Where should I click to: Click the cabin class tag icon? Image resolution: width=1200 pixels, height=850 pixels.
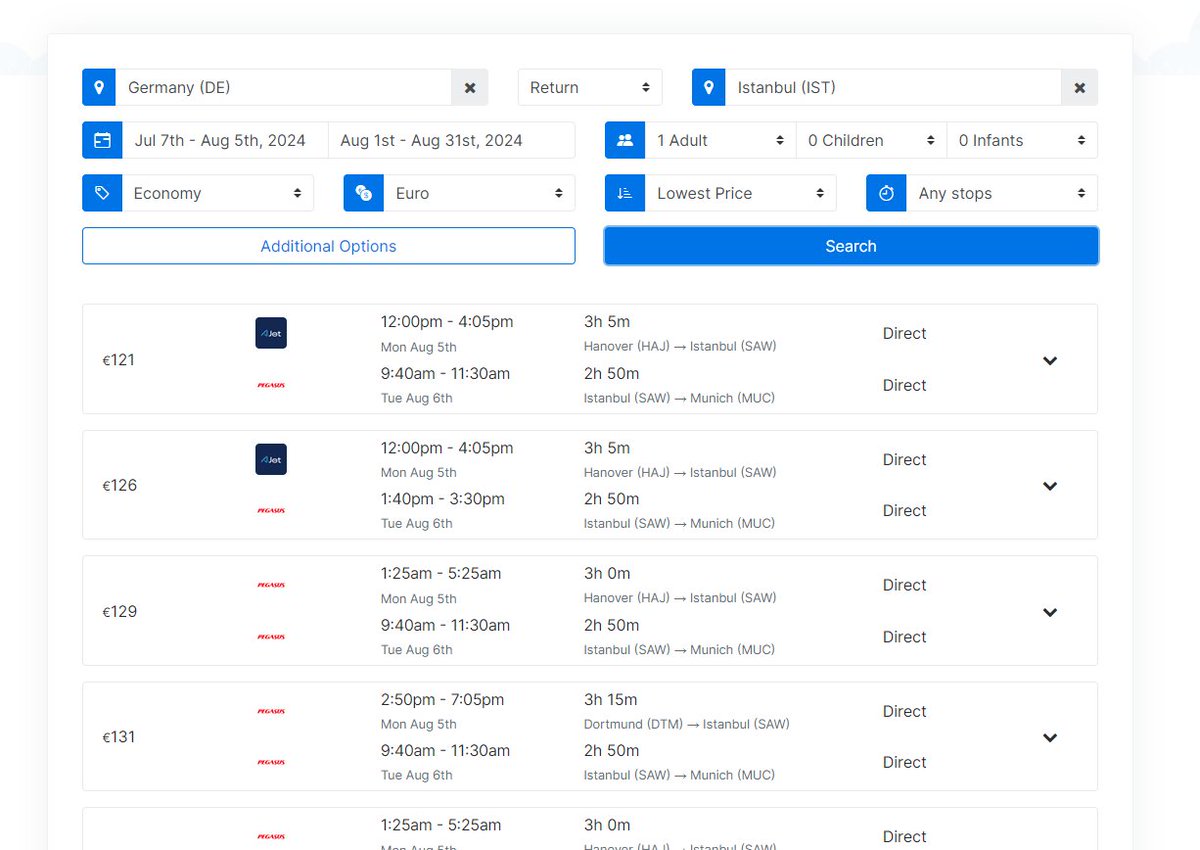(102, 193)
